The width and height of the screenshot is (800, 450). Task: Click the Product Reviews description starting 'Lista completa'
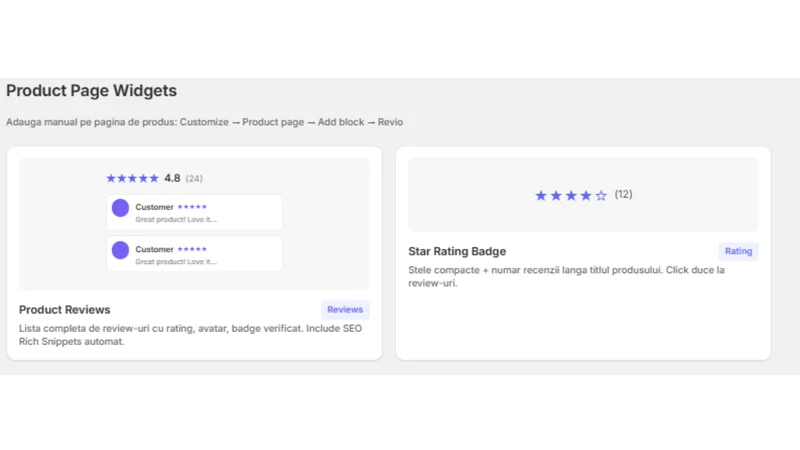(190, 335)
